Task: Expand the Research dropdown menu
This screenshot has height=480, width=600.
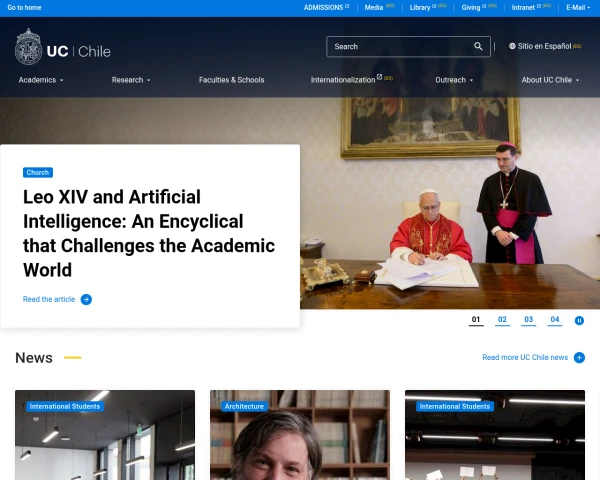Action: click(x=131, y=80)
